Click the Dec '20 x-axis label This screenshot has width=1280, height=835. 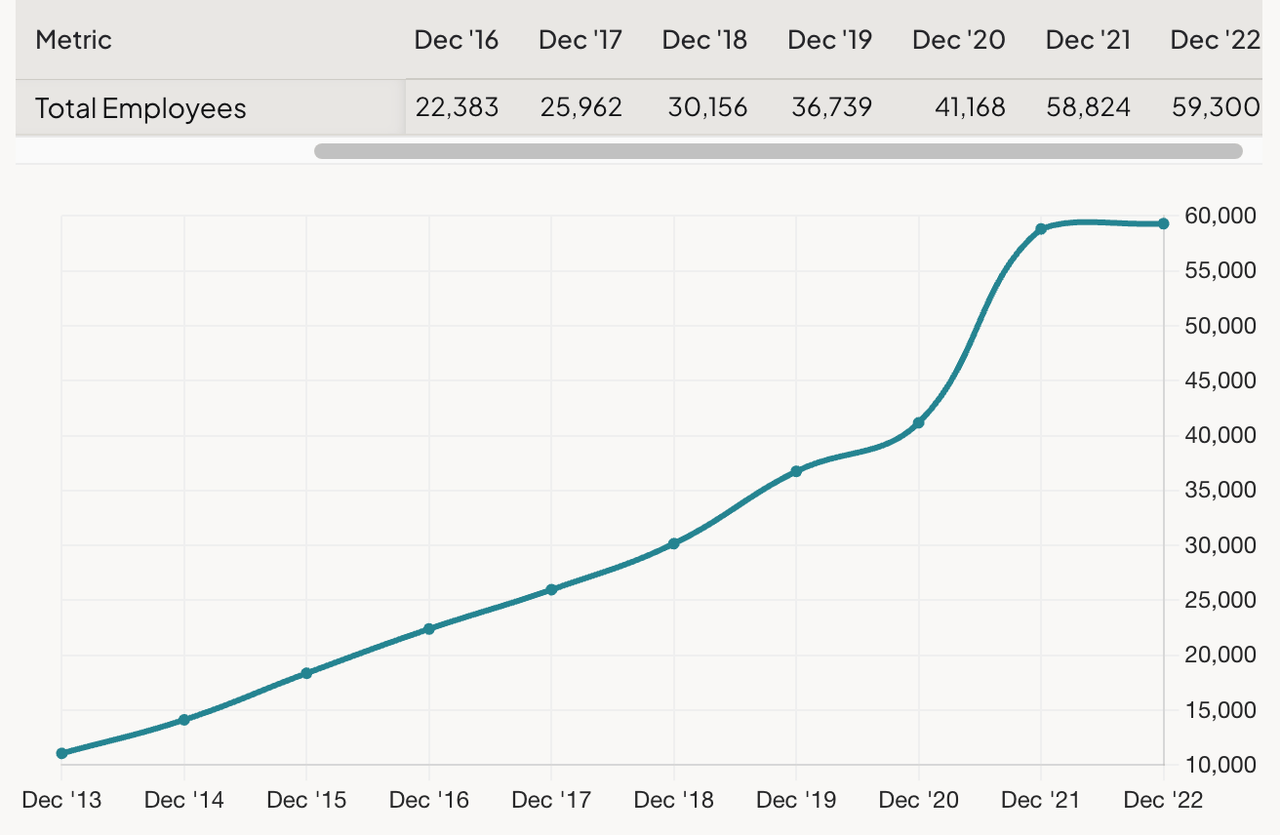click(919, 800)
